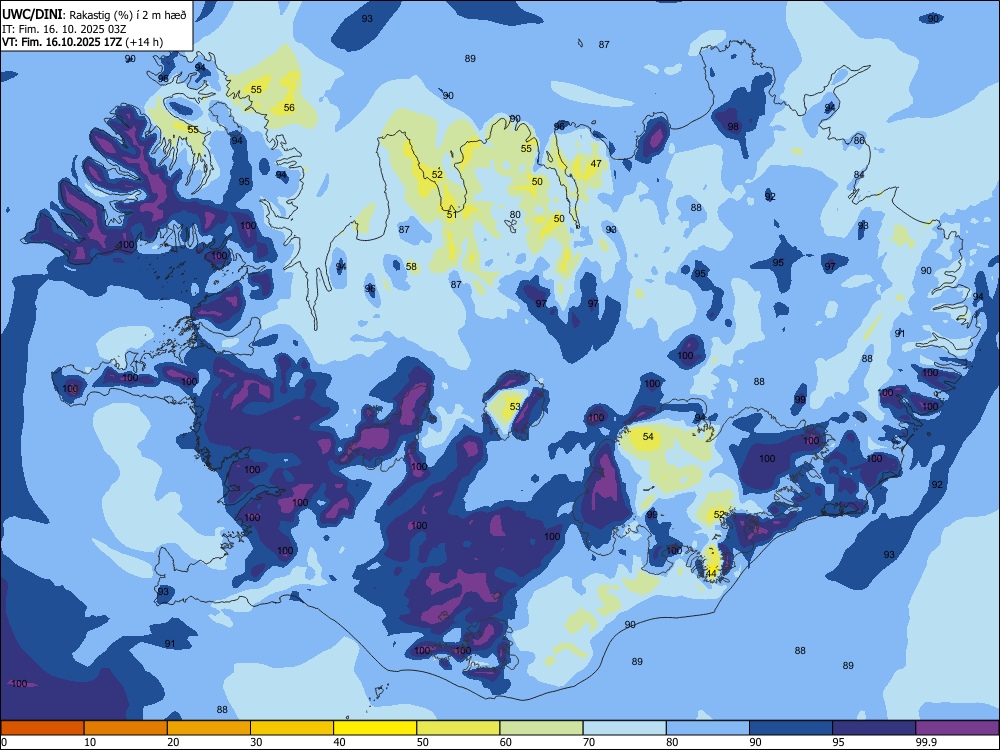
Task: Pick the medium blue 90–95 legend swatch
Action: pos(791,728)
